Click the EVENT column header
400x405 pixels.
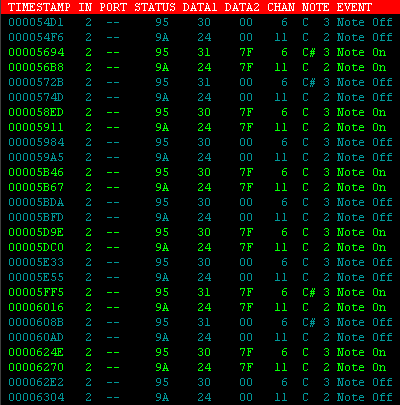tap(354, 7)
